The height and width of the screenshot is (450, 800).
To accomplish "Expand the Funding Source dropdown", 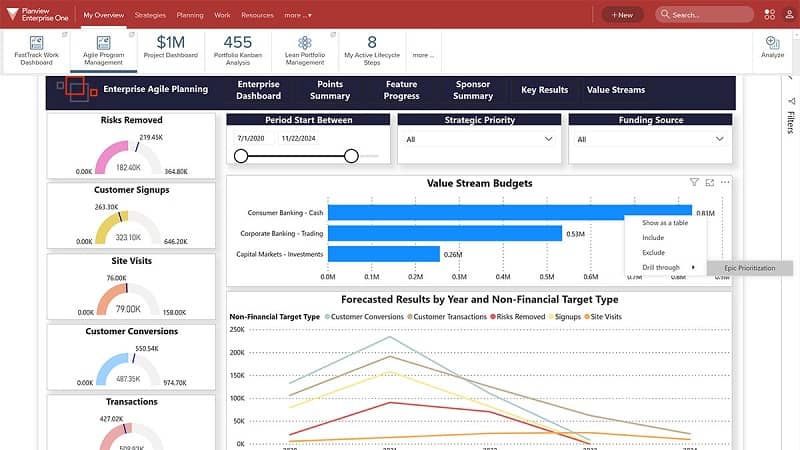I will coord(650,140).
